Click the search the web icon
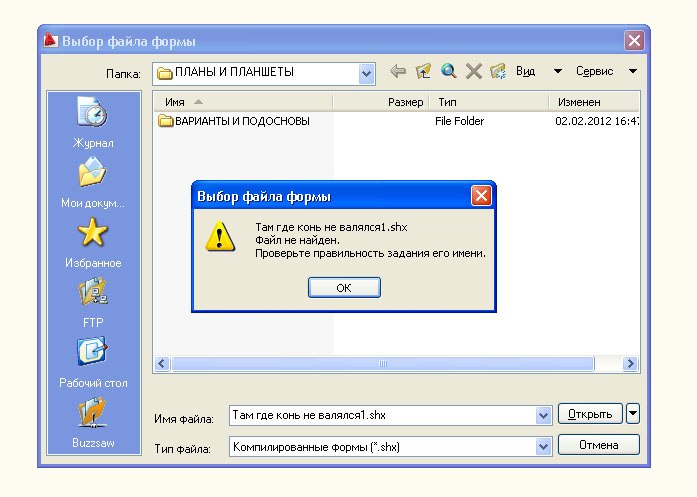 (x=448, y=72)
